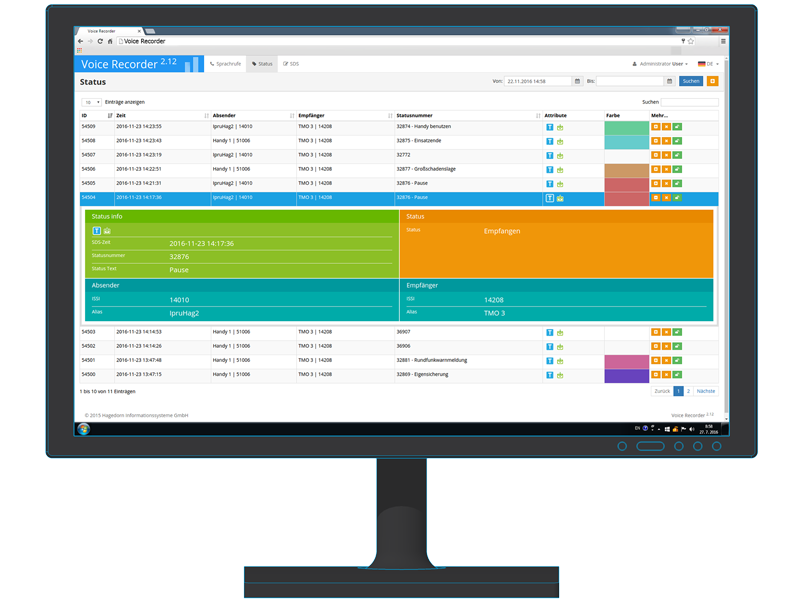The width and height of the screenshot is (800, 604).
Task: Click into the table Suchen filter field
Action: [x=689, y=102]
